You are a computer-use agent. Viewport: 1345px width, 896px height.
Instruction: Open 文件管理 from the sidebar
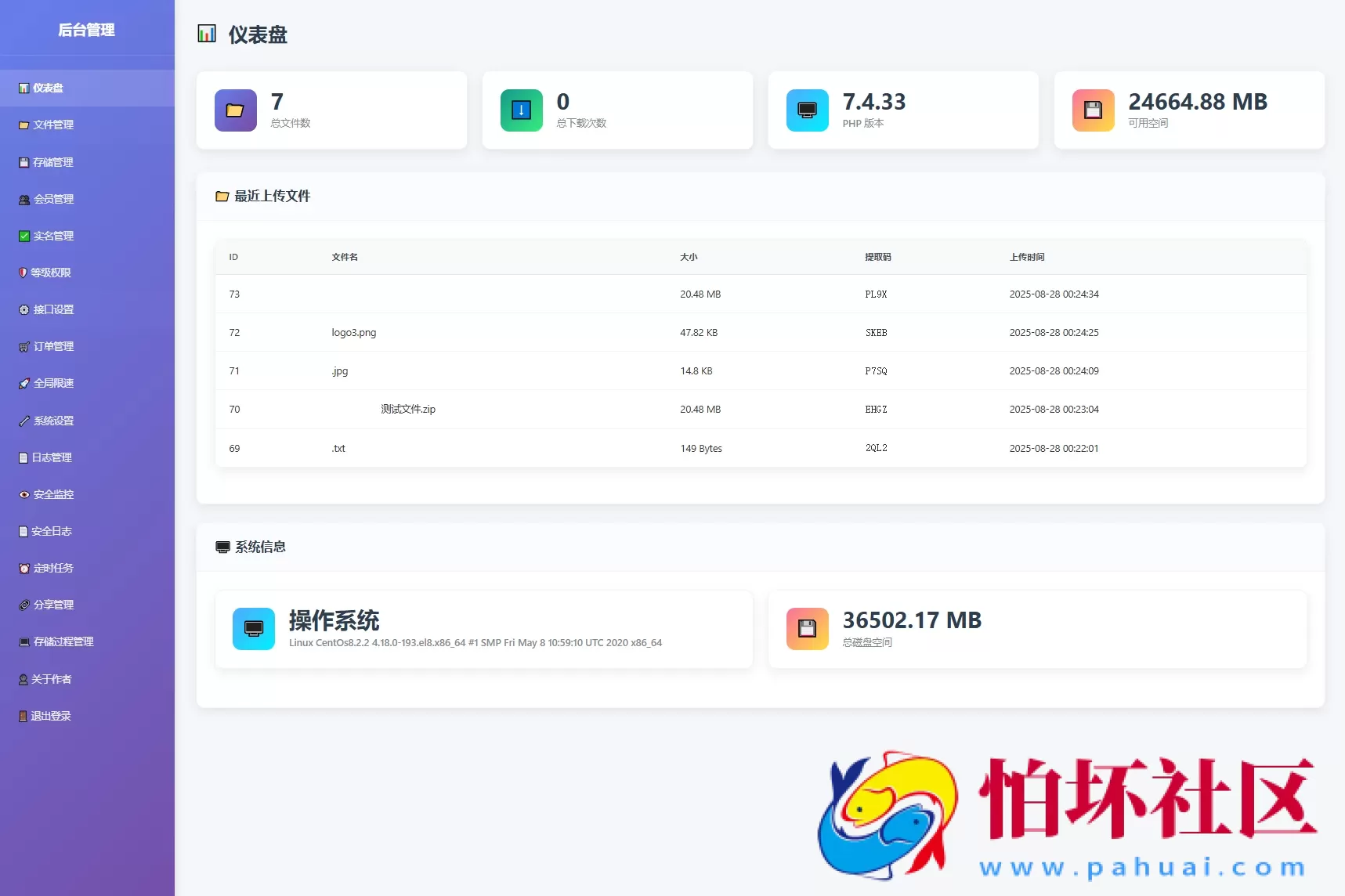point(53,125)
